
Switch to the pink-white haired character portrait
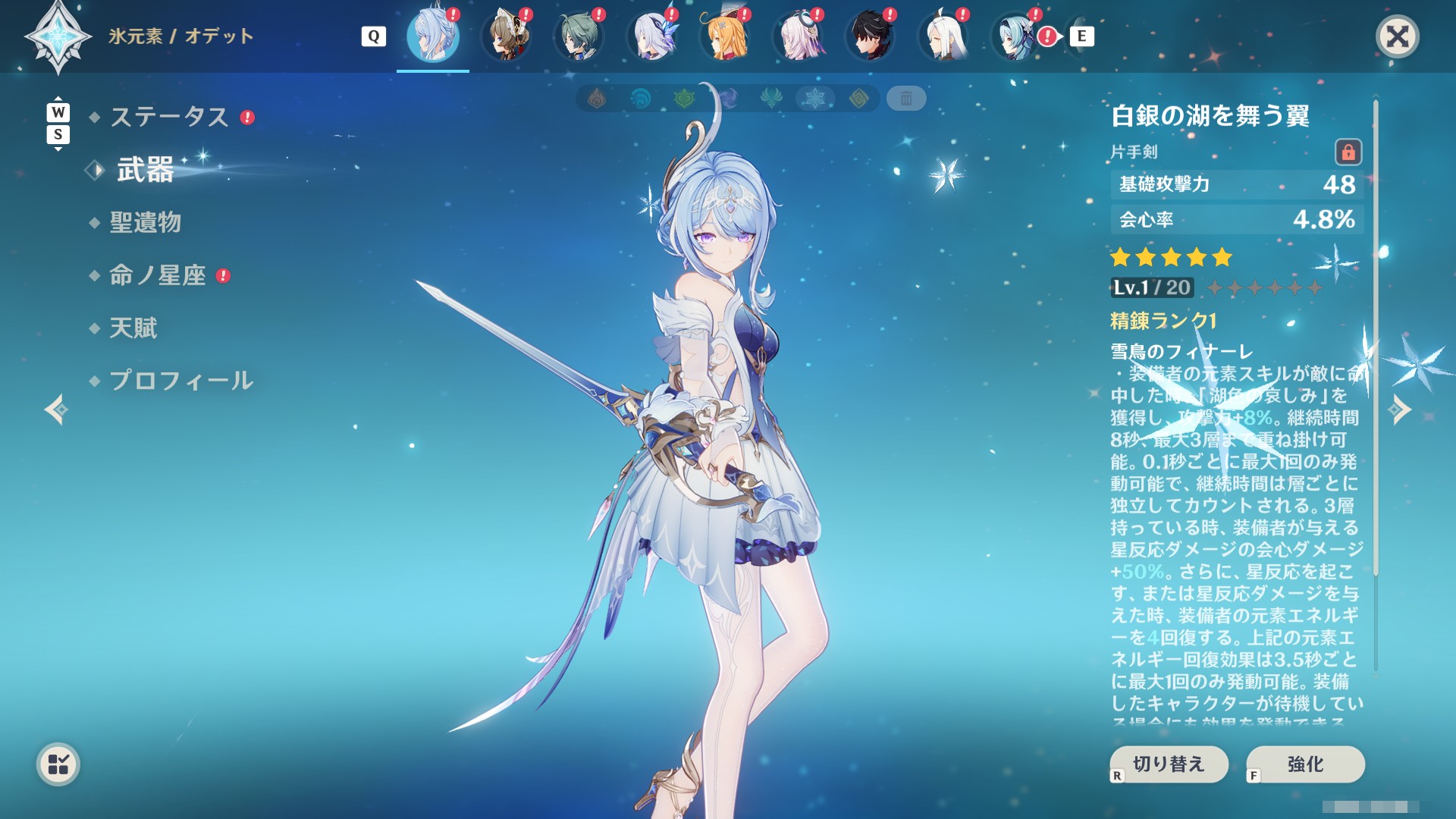click(x=797, y=36)
